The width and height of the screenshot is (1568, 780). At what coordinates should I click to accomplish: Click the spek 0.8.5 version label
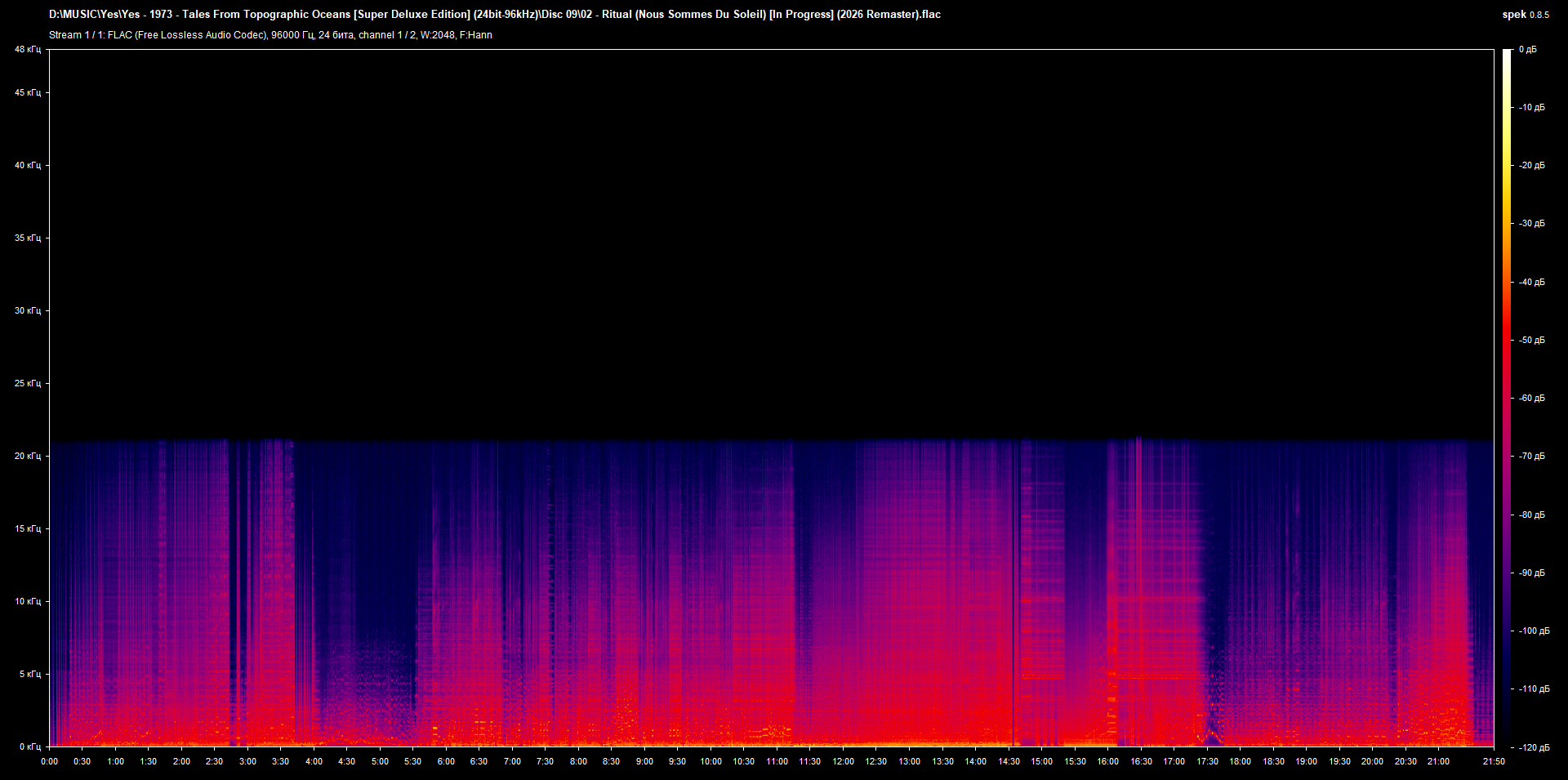(x=1526, y=15)
